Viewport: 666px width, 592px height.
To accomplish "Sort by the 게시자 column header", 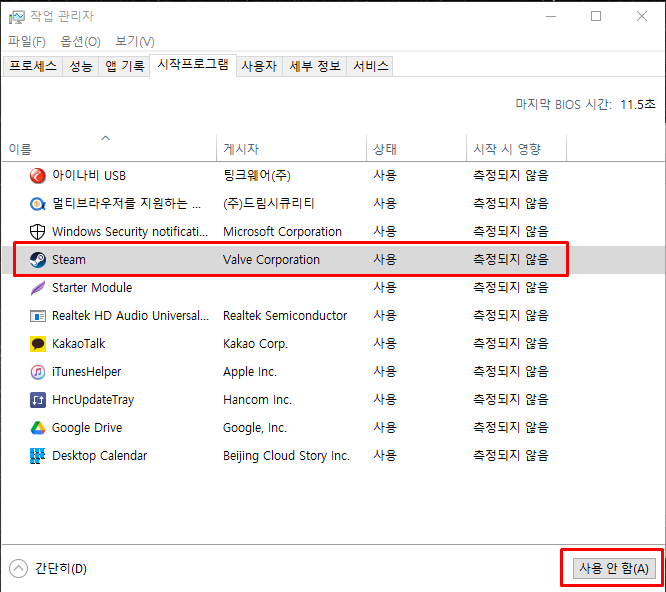I will 291,148.
